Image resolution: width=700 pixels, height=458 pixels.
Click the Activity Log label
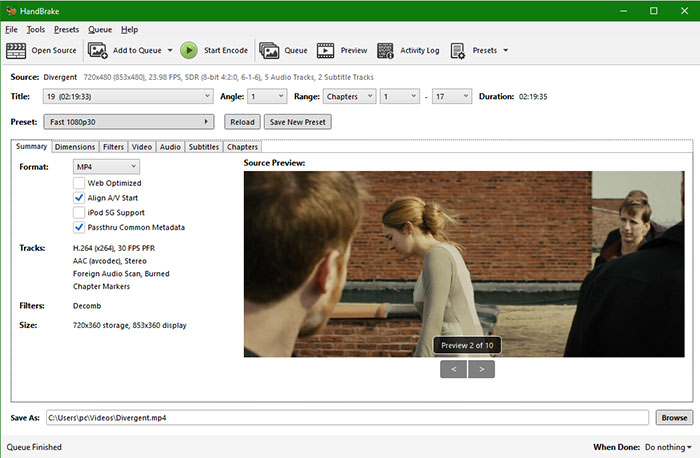click(x=420, y=50)
